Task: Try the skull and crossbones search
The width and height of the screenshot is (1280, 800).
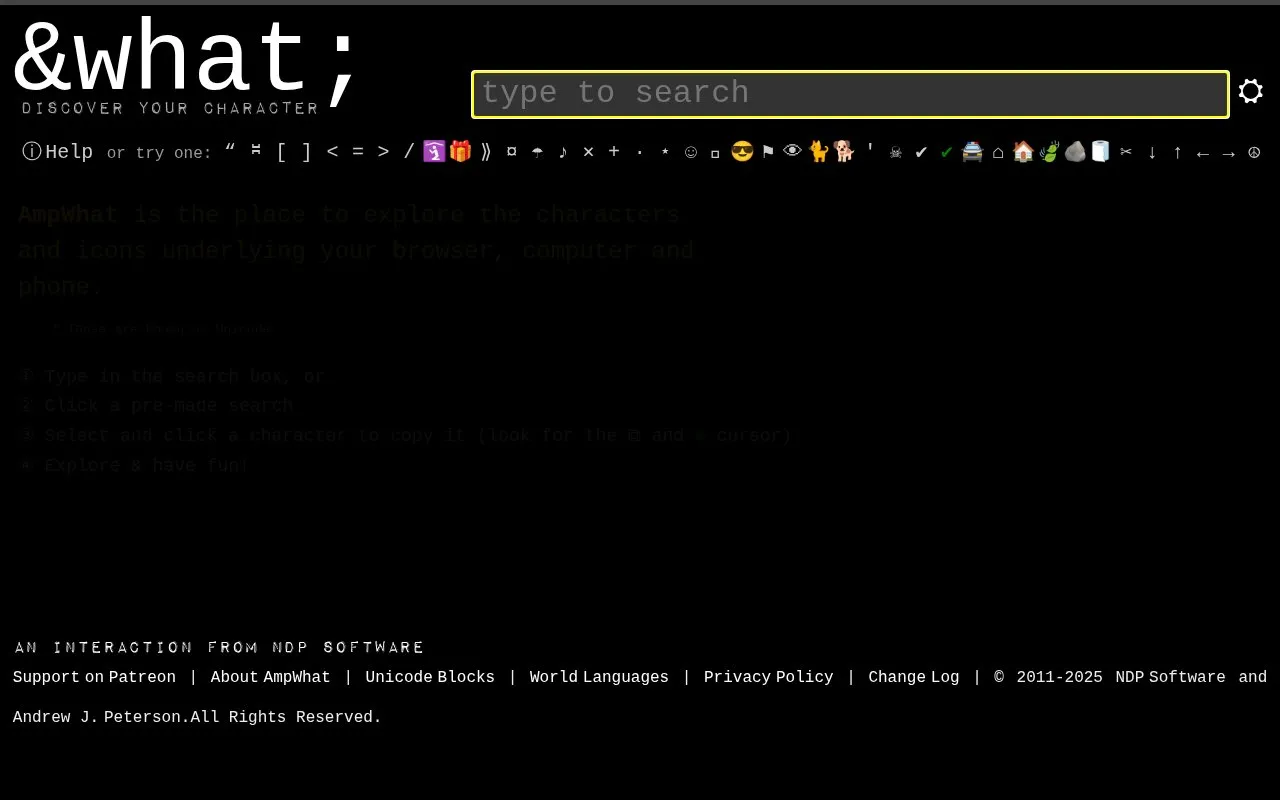Action: click(896, 152)
